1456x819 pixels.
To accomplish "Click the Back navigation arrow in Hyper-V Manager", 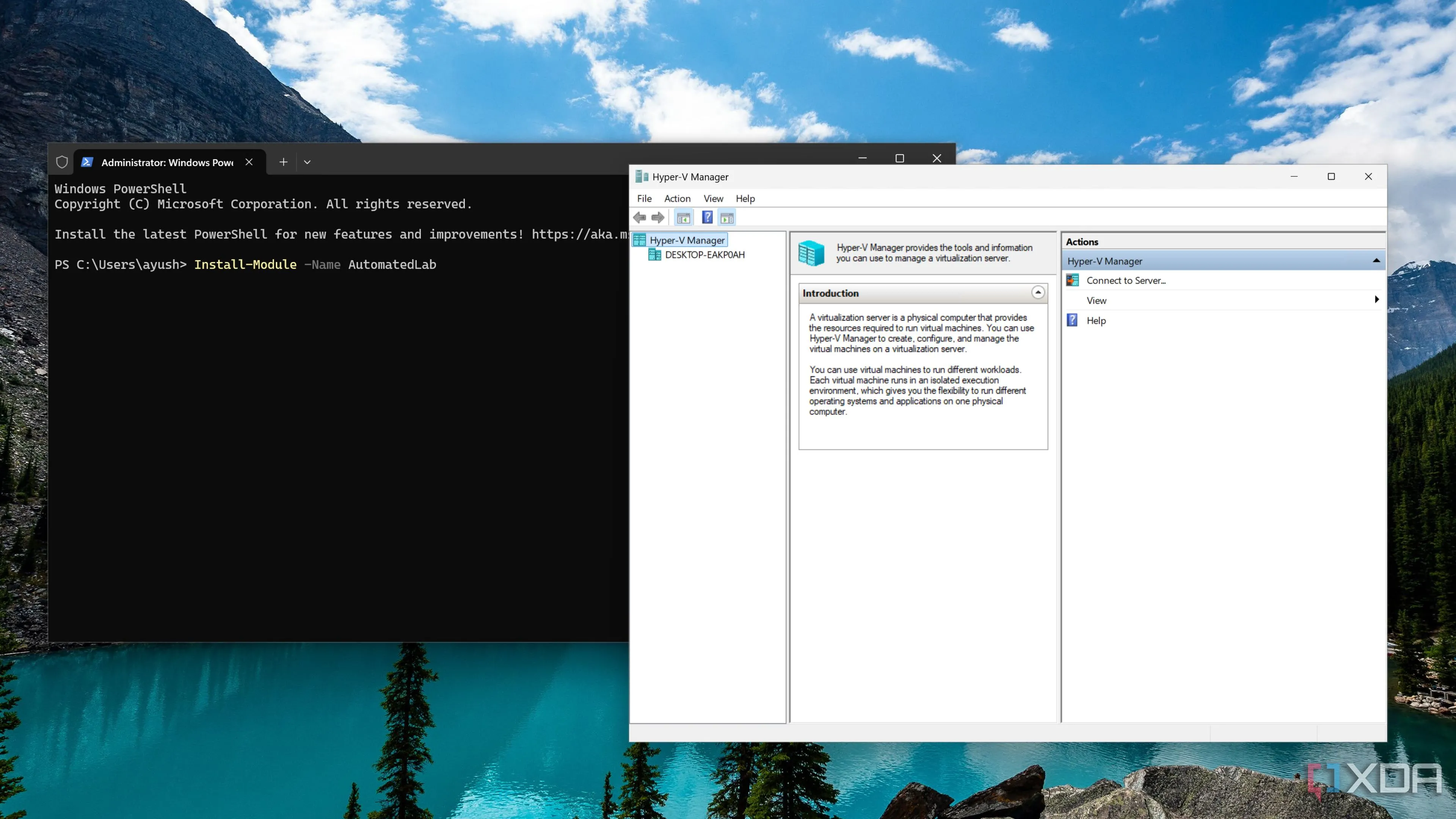I will point(640,217).
